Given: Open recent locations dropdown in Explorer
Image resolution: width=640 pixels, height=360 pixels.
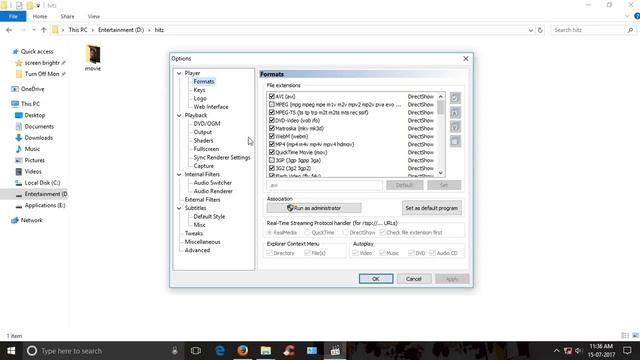Looking at the screenshot, I should coord(34,30).
